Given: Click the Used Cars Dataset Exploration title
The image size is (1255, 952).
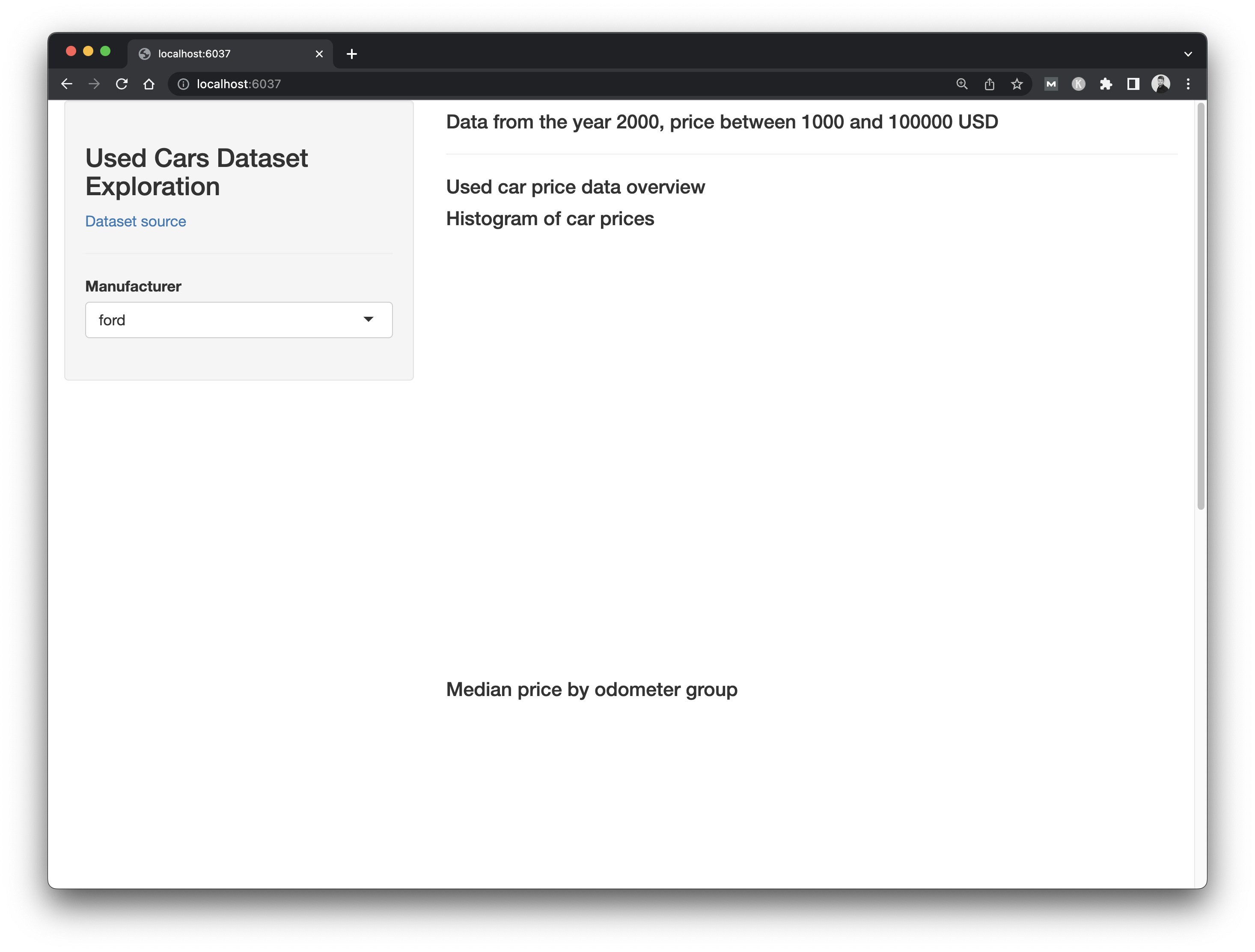Looking at the screenshot, I should (196, 172).
